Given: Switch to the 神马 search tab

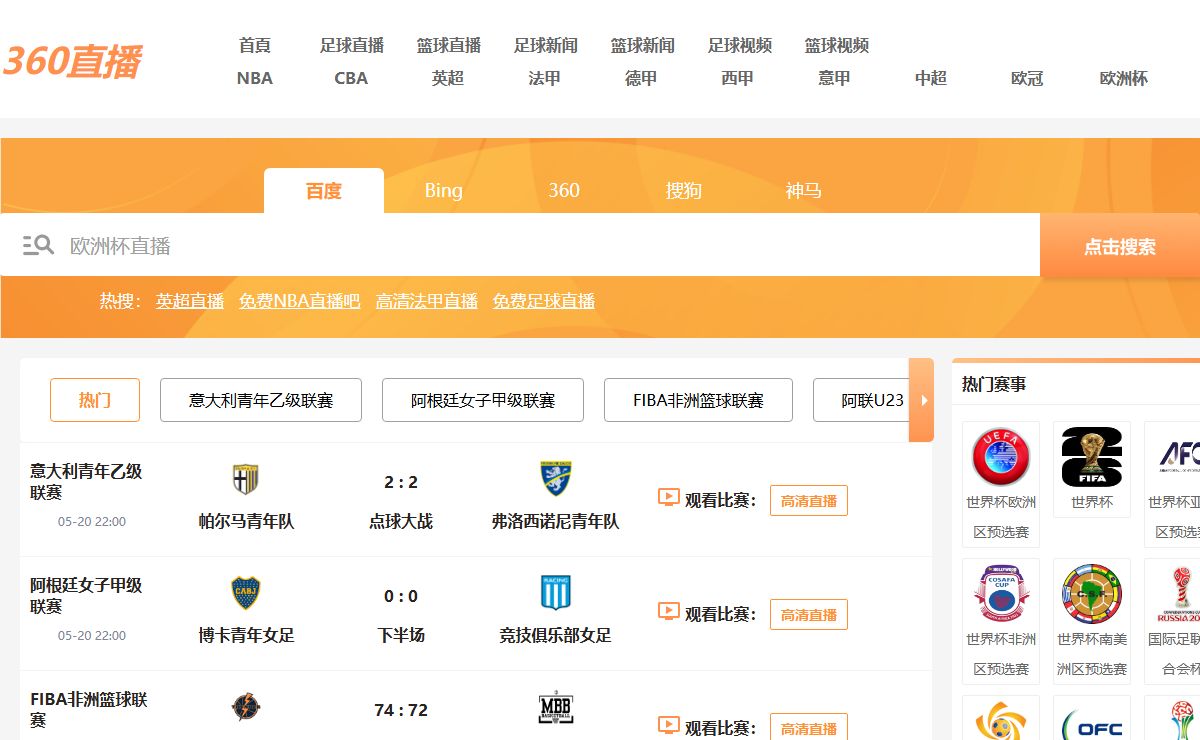Looking at the screenshot, I should 804,190.
